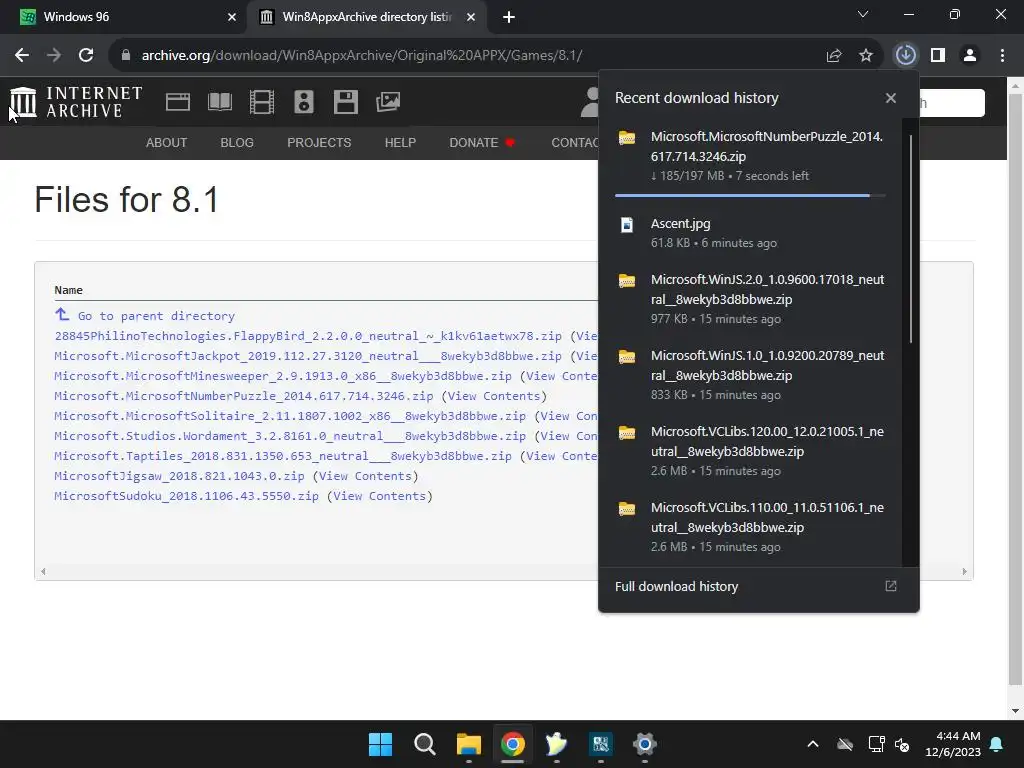Download MicrosoftMinesweeper zip link
The height and width of the screenshot is (768, 1024).
click(x=283, y=376)
